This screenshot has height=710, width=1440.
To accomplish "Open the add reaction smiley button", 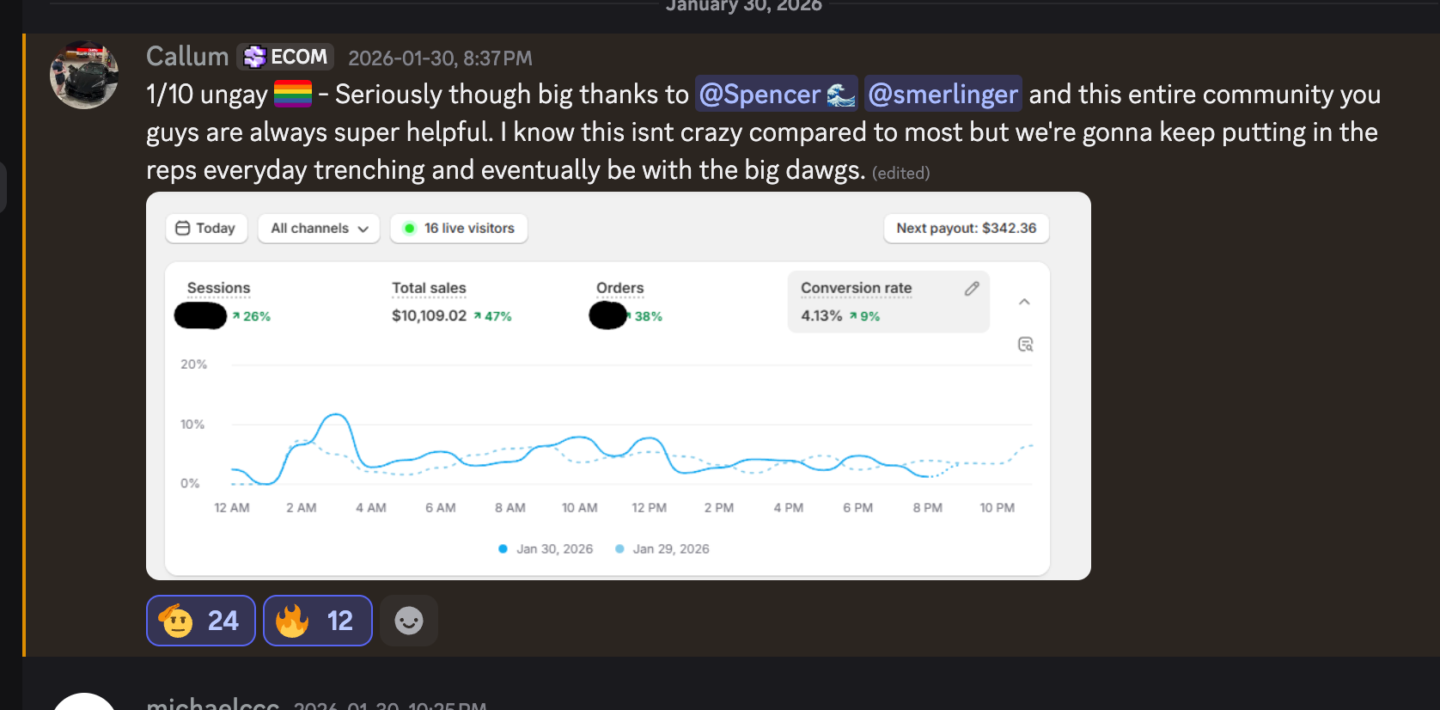I will 408,621.
